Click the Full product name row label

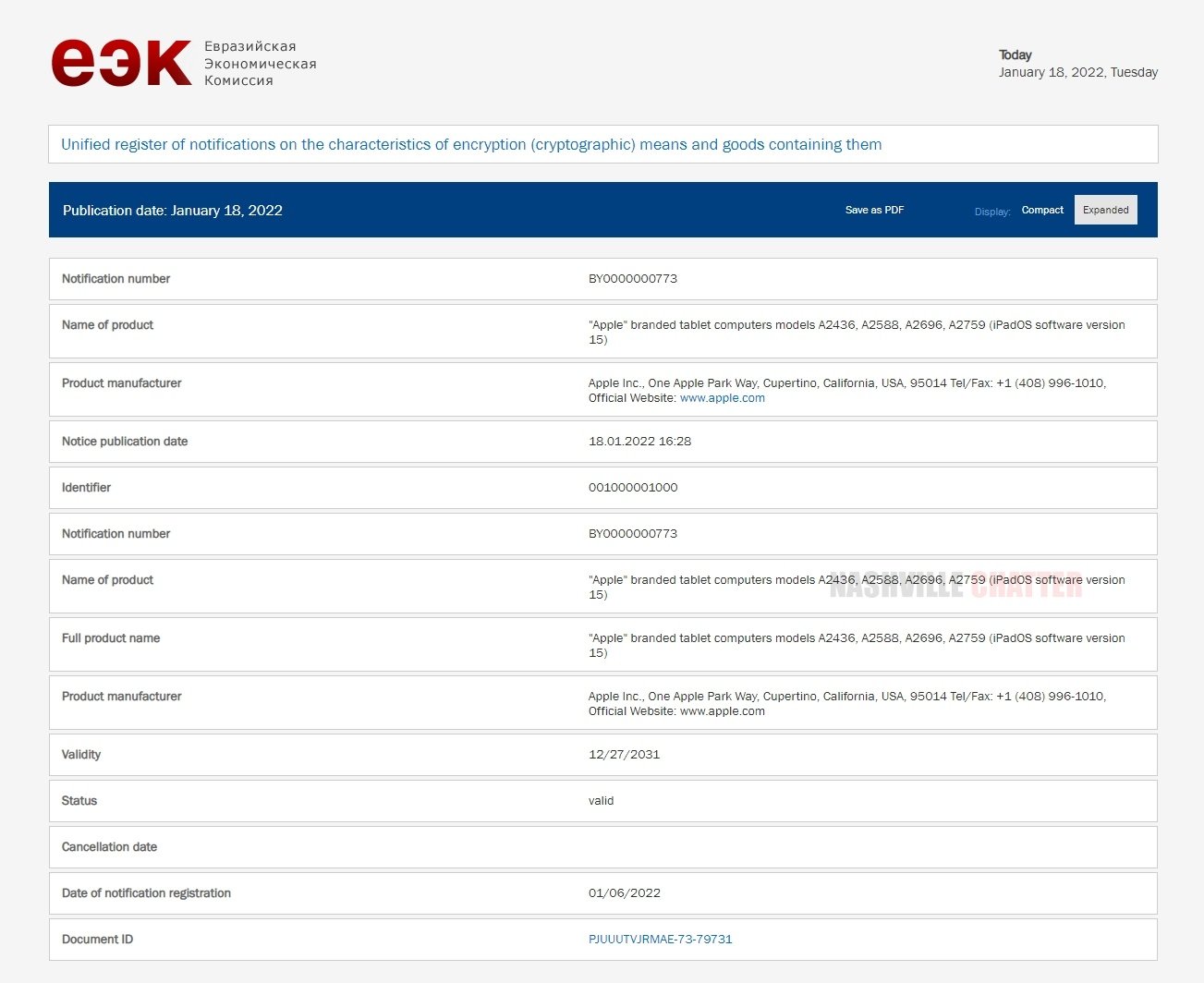click(x=111, y=638)
